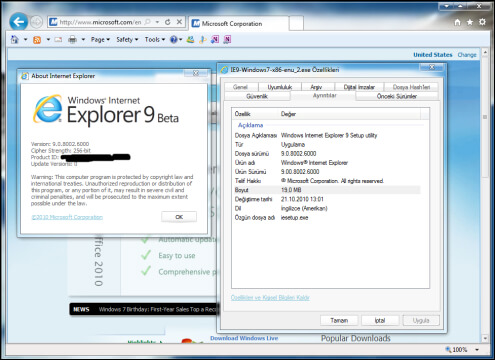The height and width of the screenshot is (360, 495).
Task: Click the page vertical scrollbar up arrow
Action: tap(485, 53)
